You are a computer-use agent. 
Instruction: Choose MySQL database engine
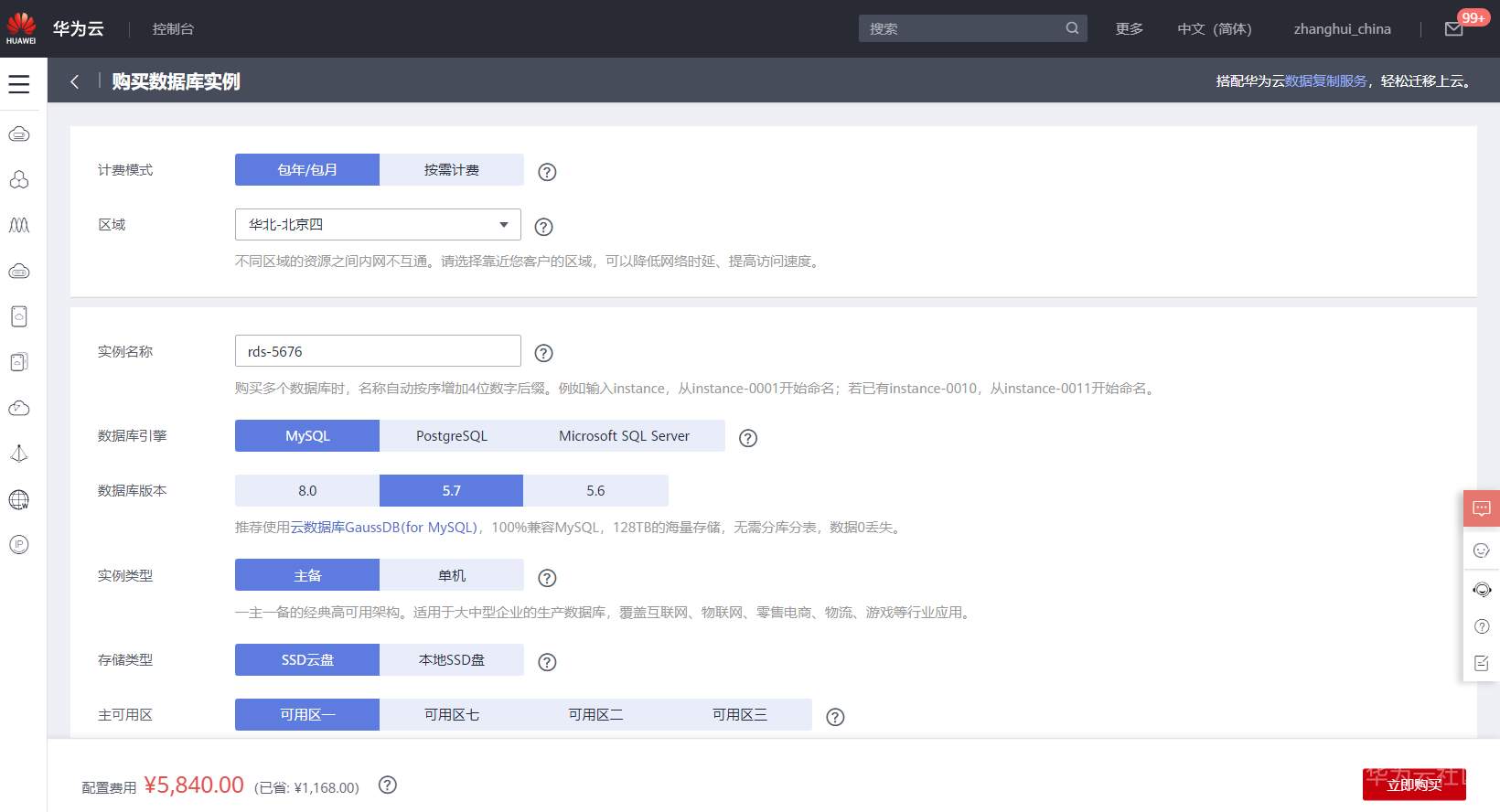[x=307, y=436]
